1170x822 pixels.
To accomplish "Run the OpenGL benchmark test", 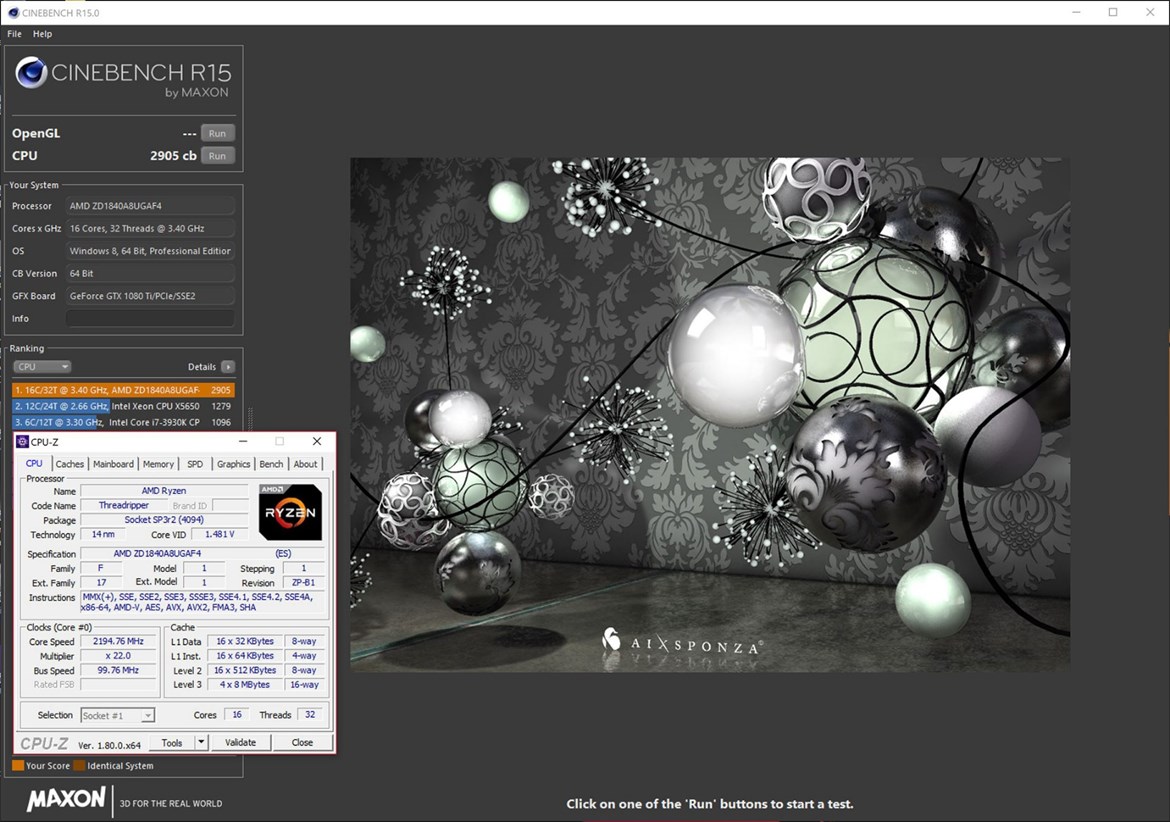I will click(217, 134).
